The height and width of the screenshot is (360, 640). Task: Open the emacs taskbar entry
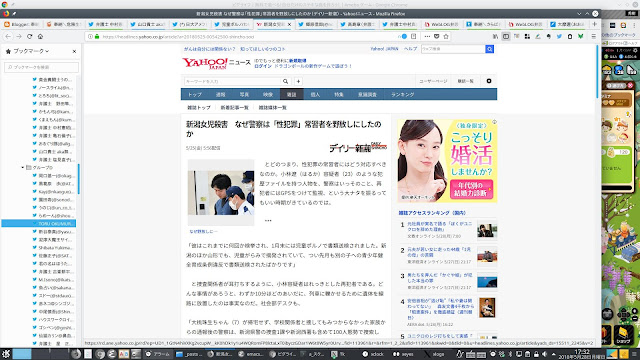pyautogui.click(x=251, y=354)
